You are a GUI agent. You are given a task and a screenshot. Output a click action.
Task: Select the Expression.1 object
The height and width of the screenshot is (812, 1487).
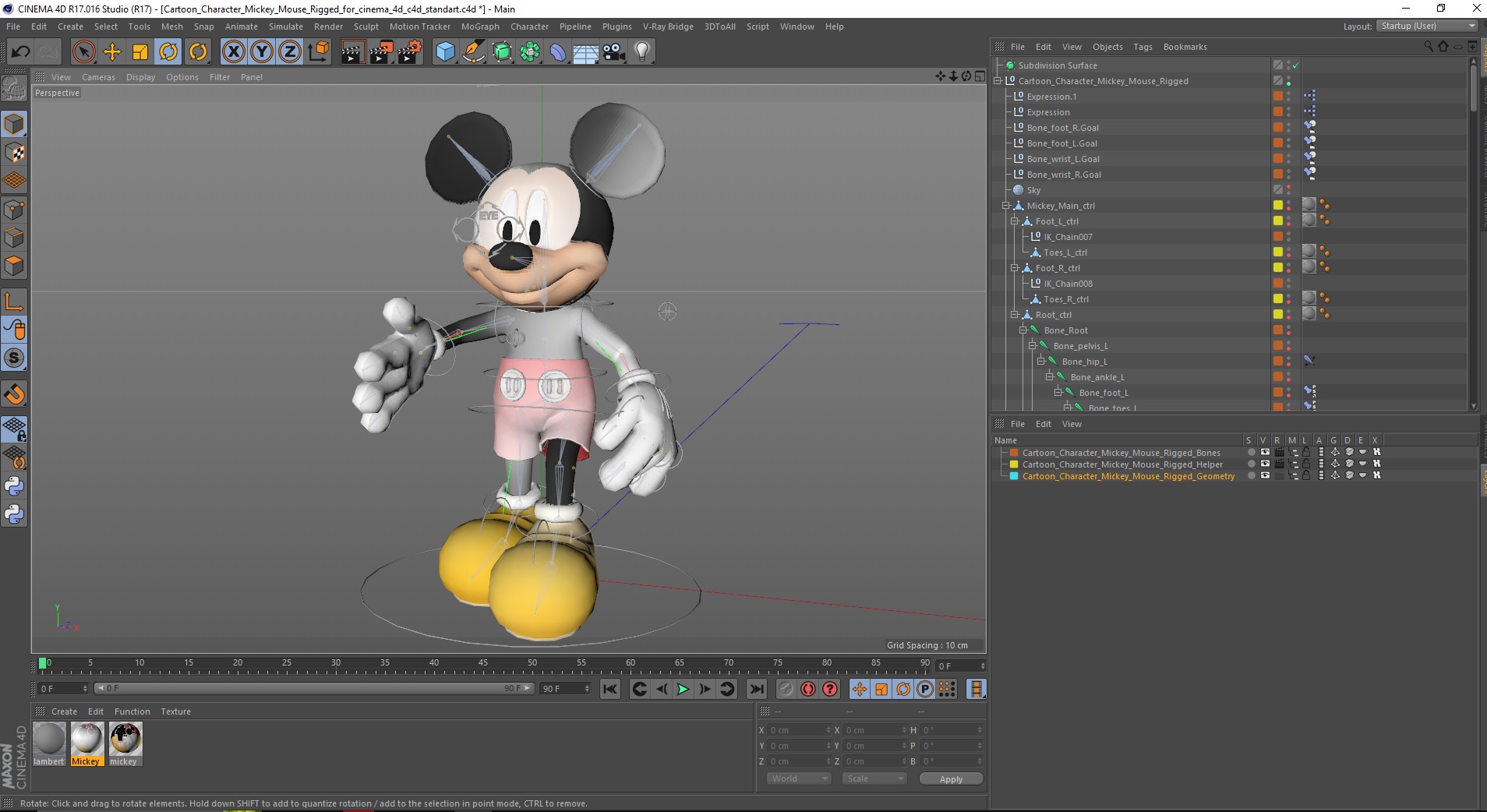[x=1051, y=97]
